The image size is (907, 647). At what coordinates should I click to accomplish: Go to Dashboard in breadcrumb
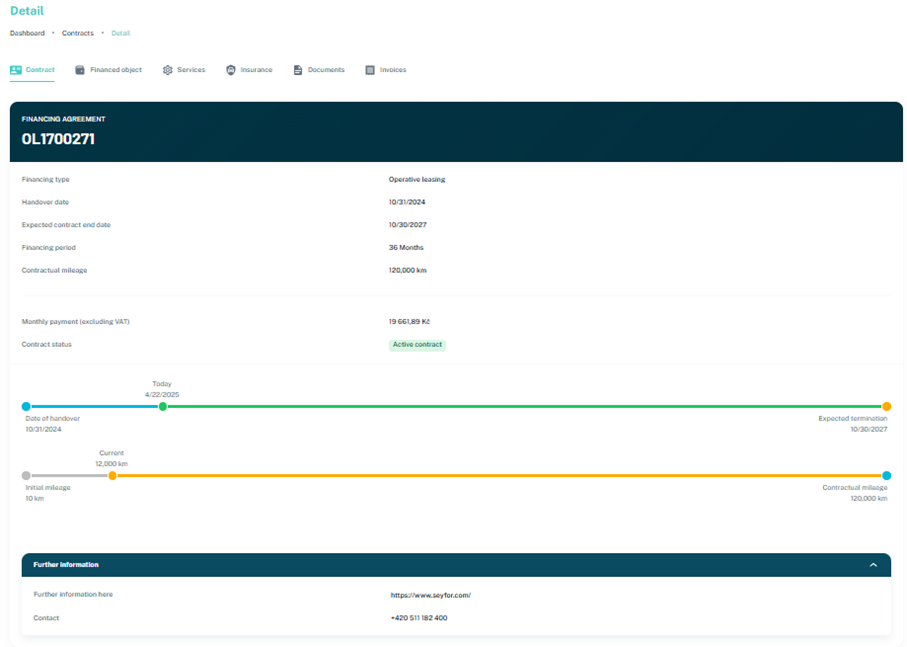(27, 33)
